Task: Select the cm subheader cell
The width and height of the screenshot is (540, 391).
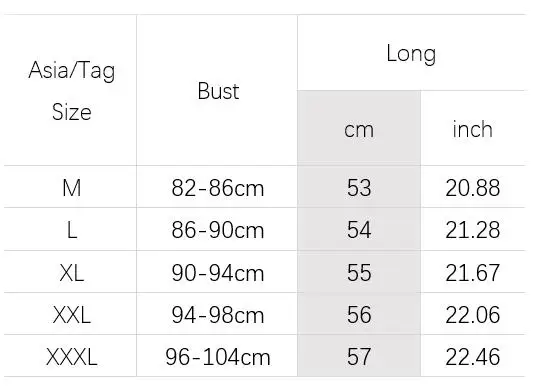Action: [359, 130]
